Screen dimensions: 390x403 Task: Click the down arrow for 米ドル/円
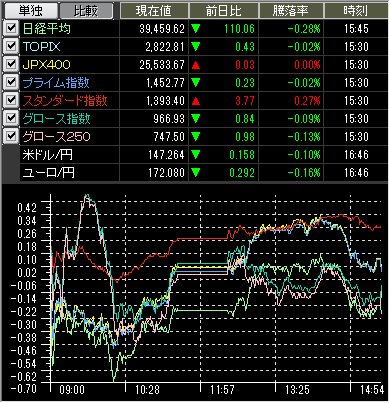(x=196, y=155)
